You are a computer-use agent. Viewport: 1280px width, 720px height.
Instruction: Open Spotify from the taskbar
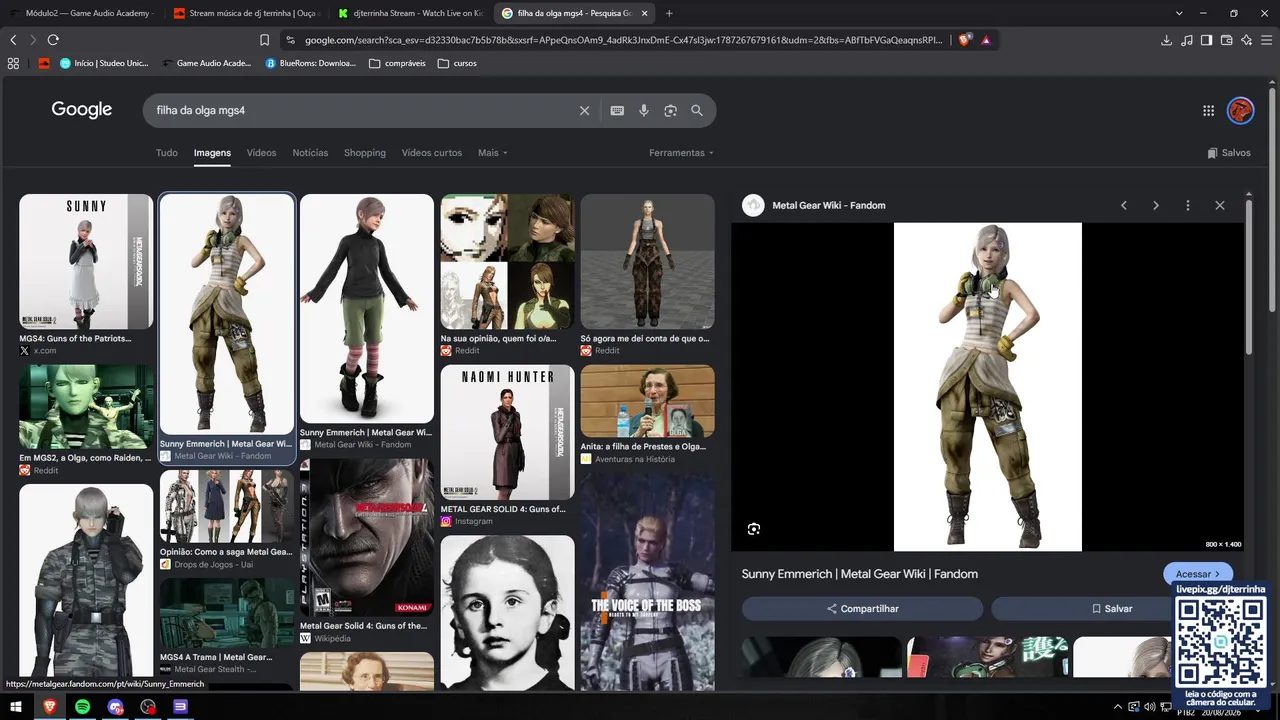(x=82, y=707)
